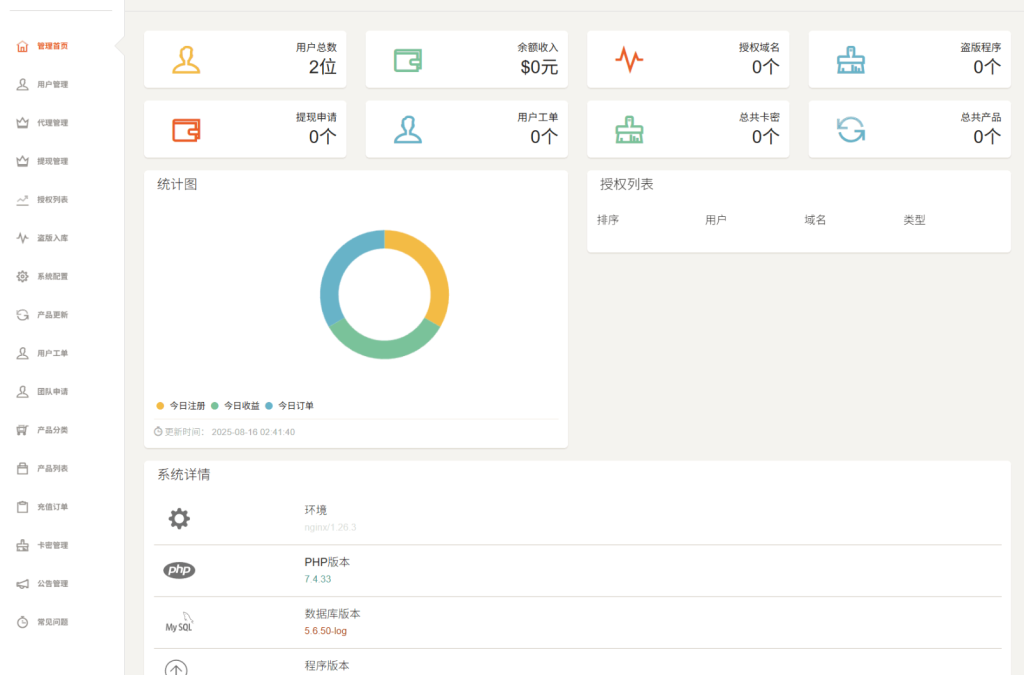Click the blue user icon on 用户工单 card

[x=408, y=130]
